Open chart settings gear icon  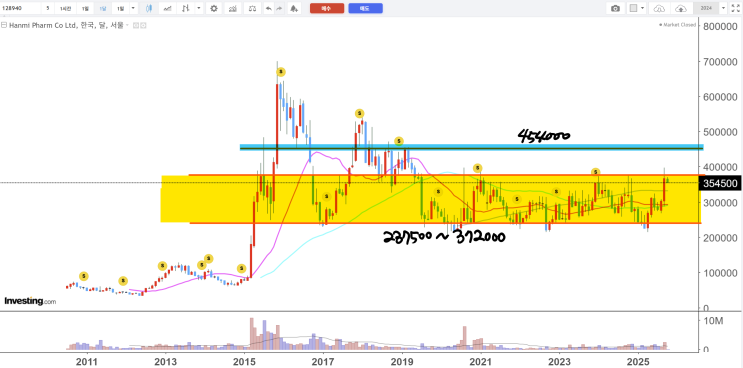pyautogui.click(x=214, y=8)
